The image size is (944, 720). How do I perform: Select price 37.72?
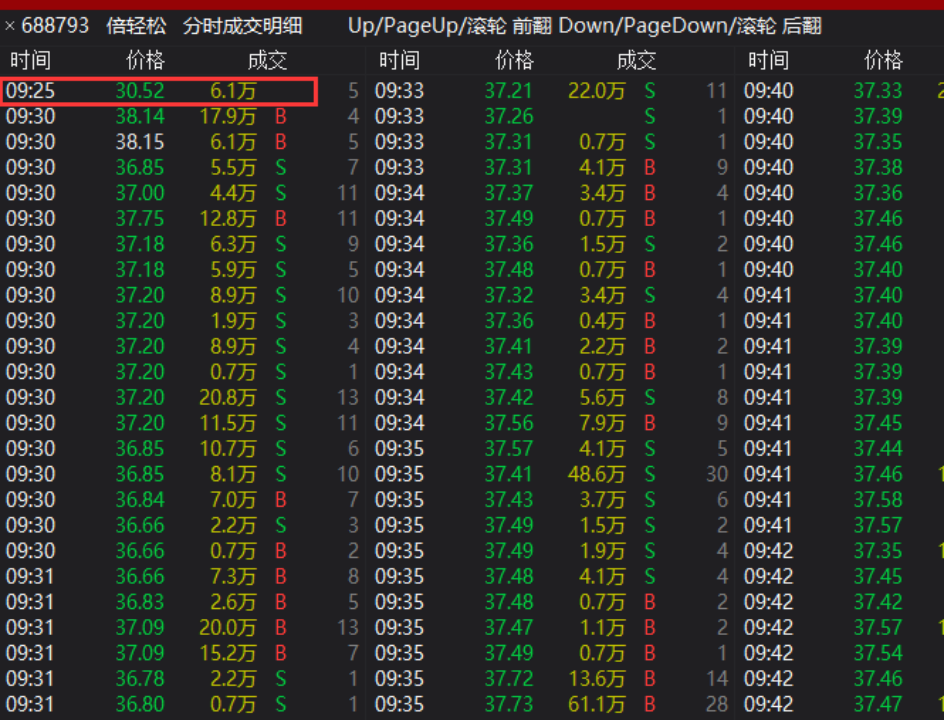[x=509, y=679]
